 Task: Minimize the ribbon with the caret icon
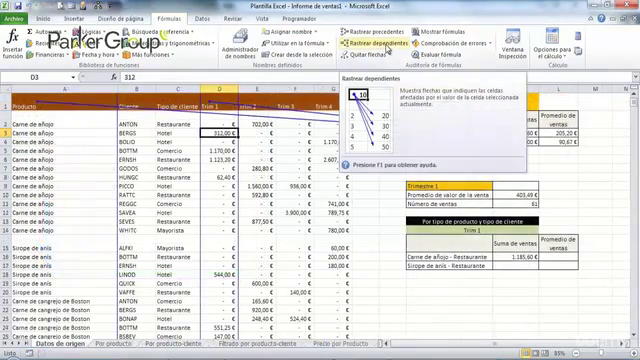(591, 18)
